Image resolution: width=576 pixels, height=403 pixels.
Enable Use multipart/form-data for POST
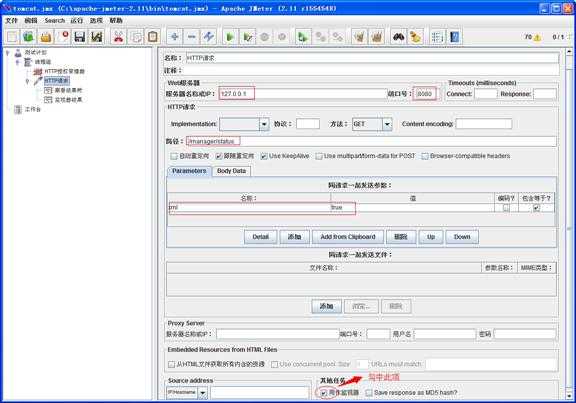pos(319,156)
